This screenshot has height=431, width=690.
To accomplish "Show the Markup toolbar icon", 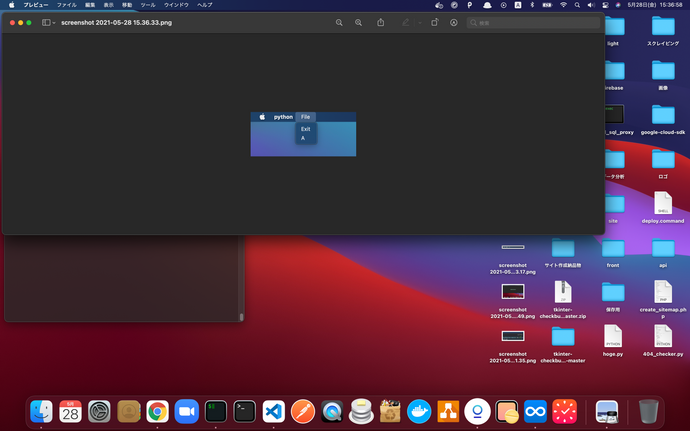I will click(x=454, y=22).
